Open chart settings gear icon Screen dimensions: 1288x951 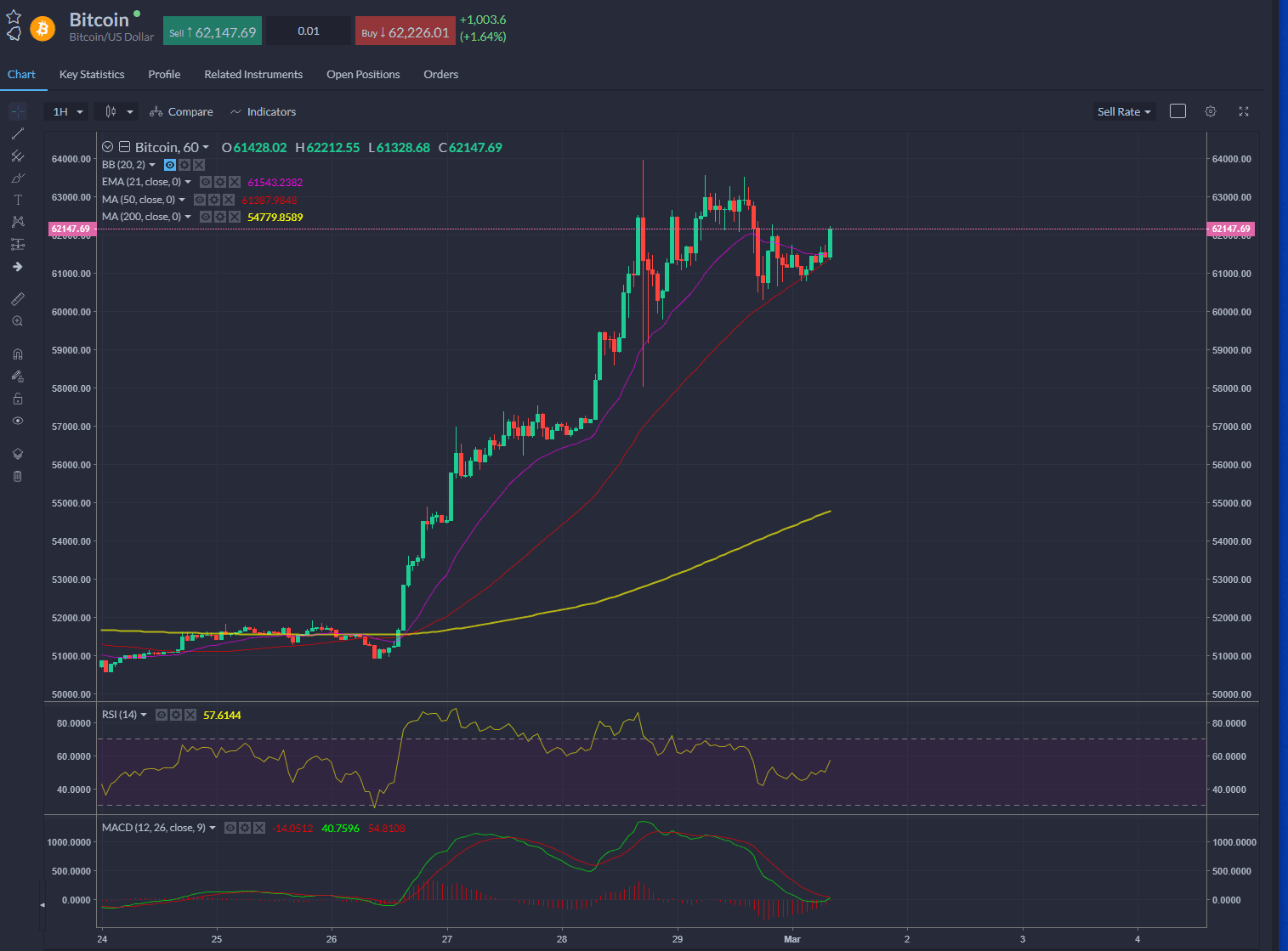pyautogui.click(x=1211, y=111)
